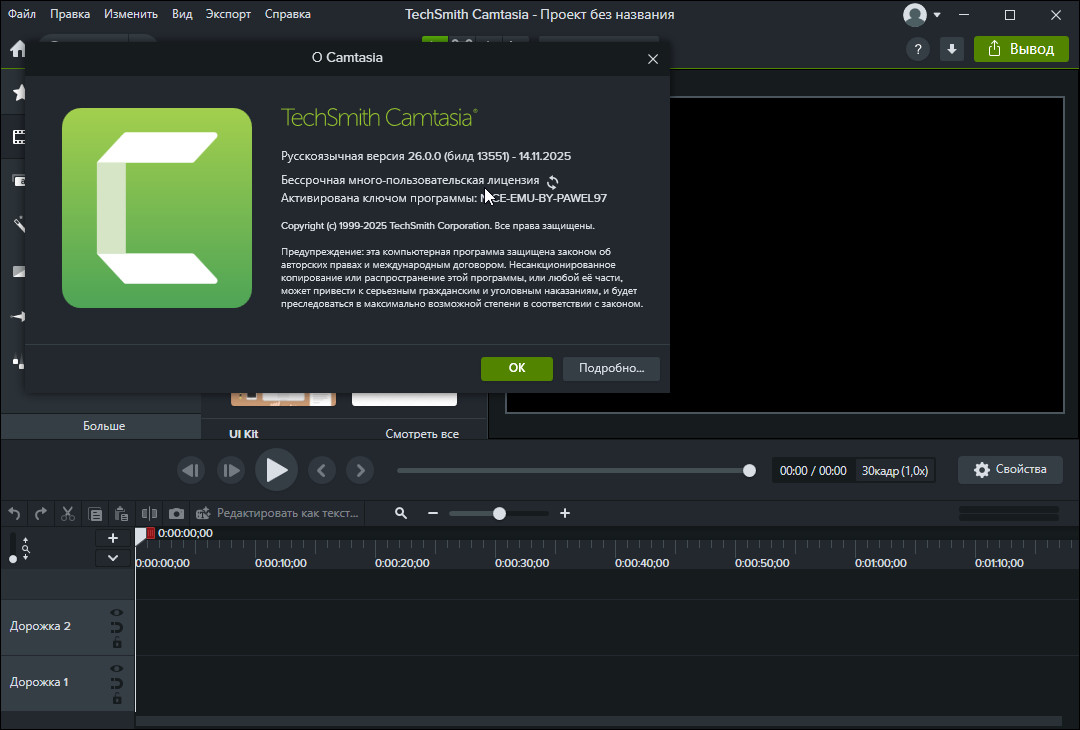Open help with the question mark icon
This screenshot has width=1080, height=730.
[x=917, y=49]
